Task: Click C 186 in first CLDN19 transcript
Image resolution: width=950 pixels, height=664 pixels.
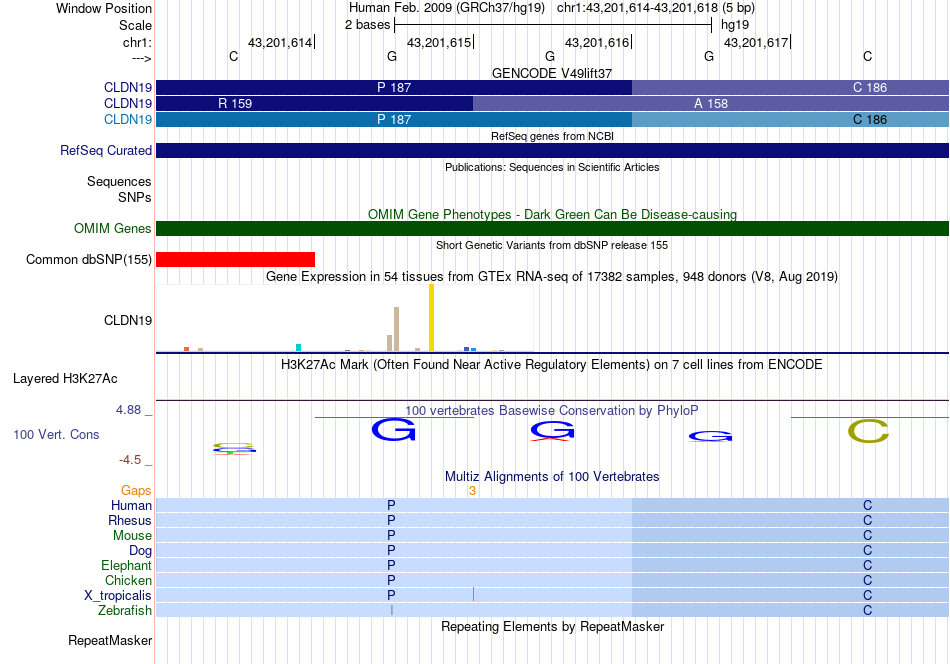Action: coord(869,88)
